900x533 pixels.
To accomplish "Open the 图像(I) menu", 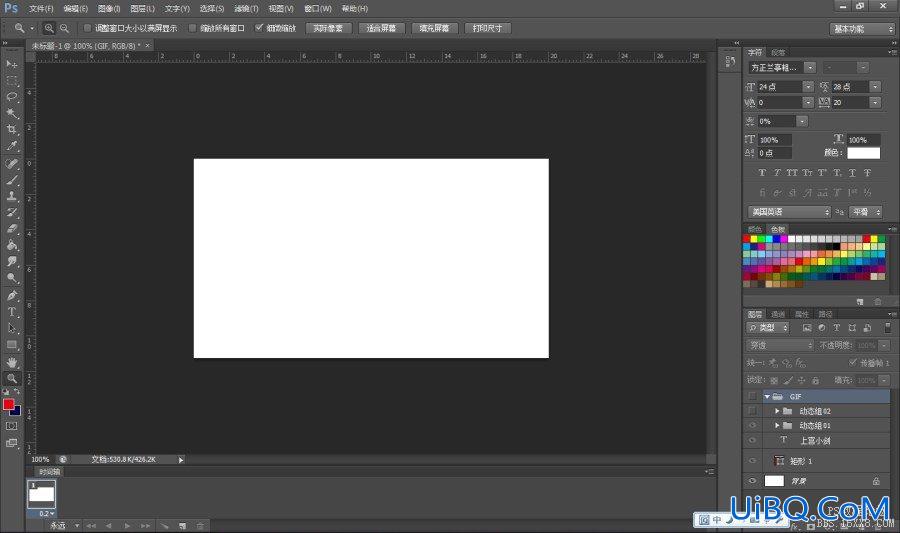I will tap(109, 9).
